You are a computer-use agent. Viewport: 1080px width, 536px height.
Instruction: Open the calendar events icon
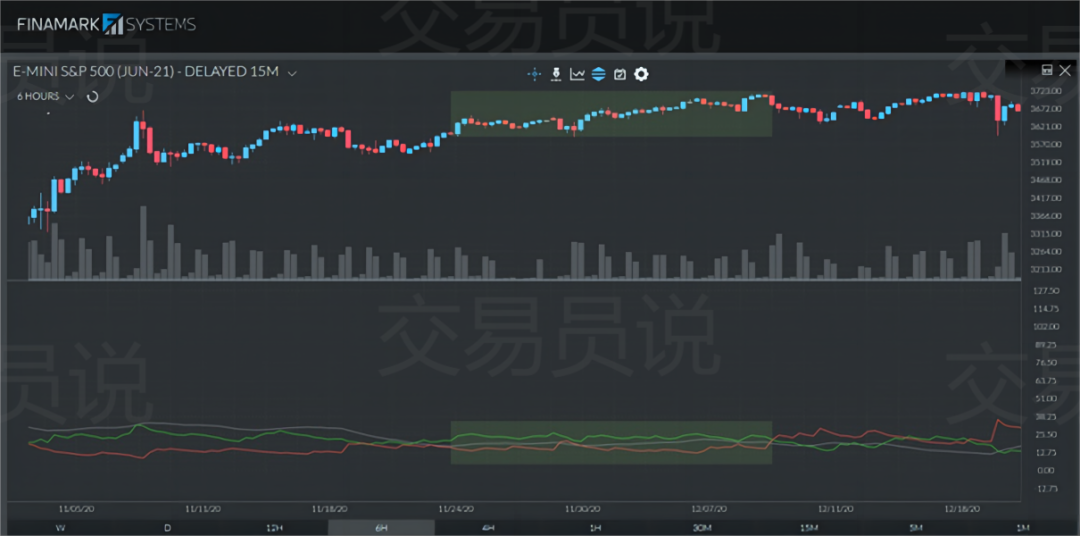[x=619, y=74]
